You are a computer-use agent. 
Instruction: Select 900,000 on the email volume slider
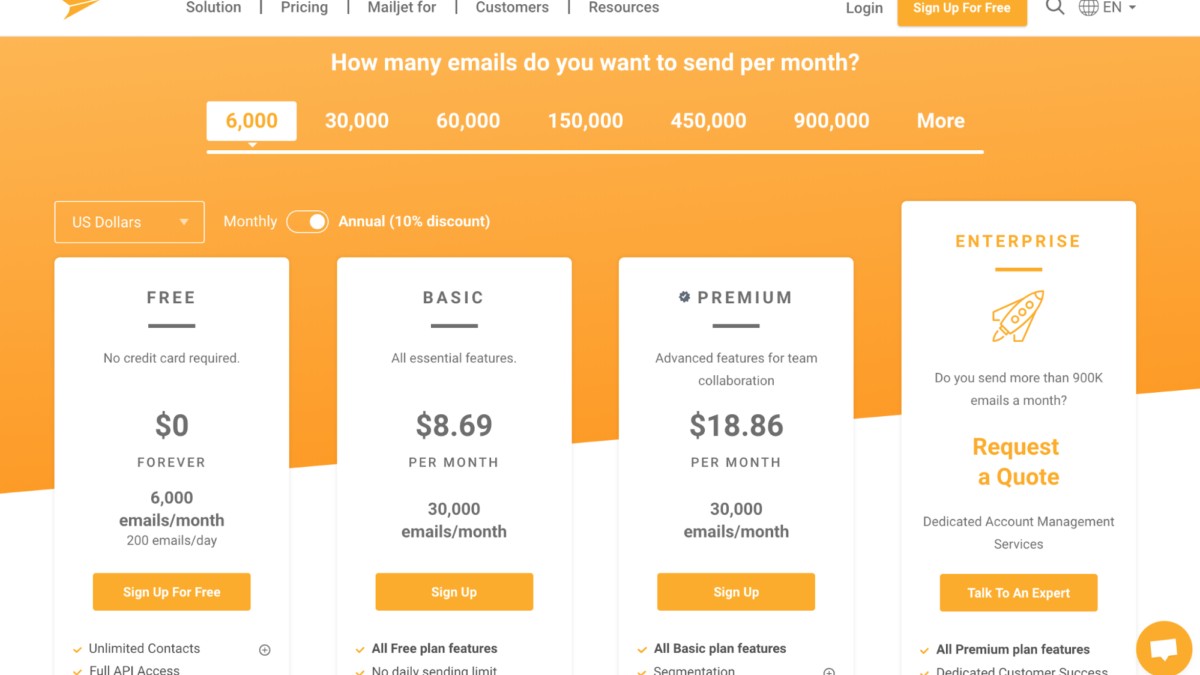coord(831,121)
